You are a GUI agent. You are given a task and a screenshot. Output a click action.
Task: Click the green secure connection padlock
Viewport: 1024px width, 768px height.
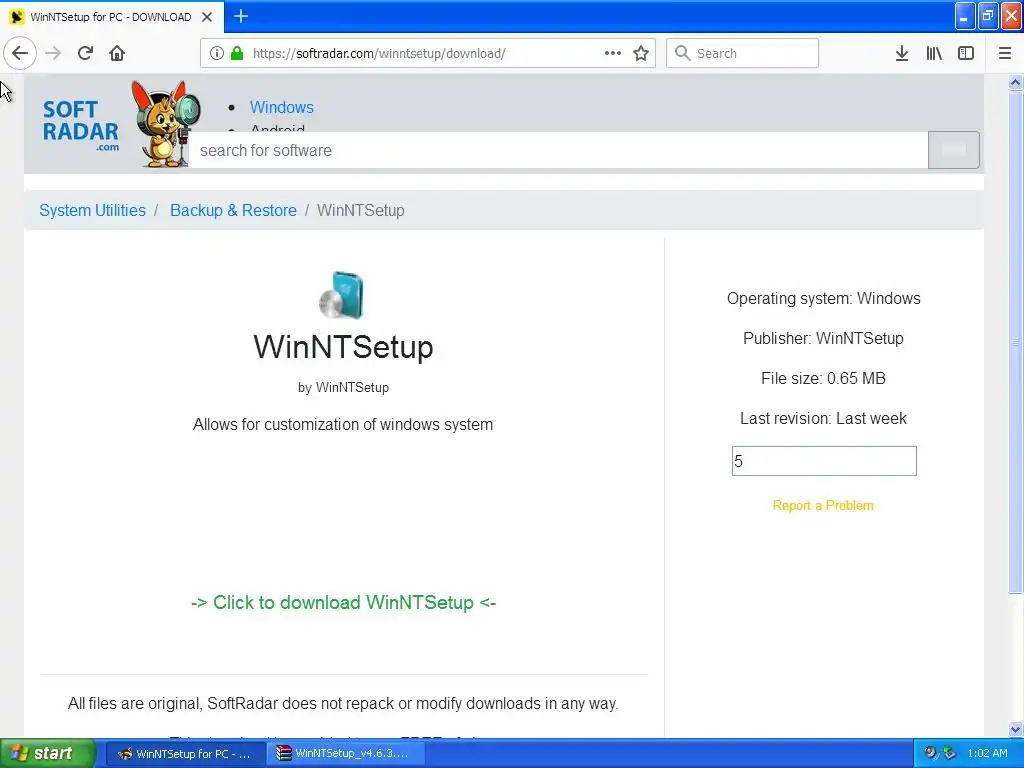237,53
